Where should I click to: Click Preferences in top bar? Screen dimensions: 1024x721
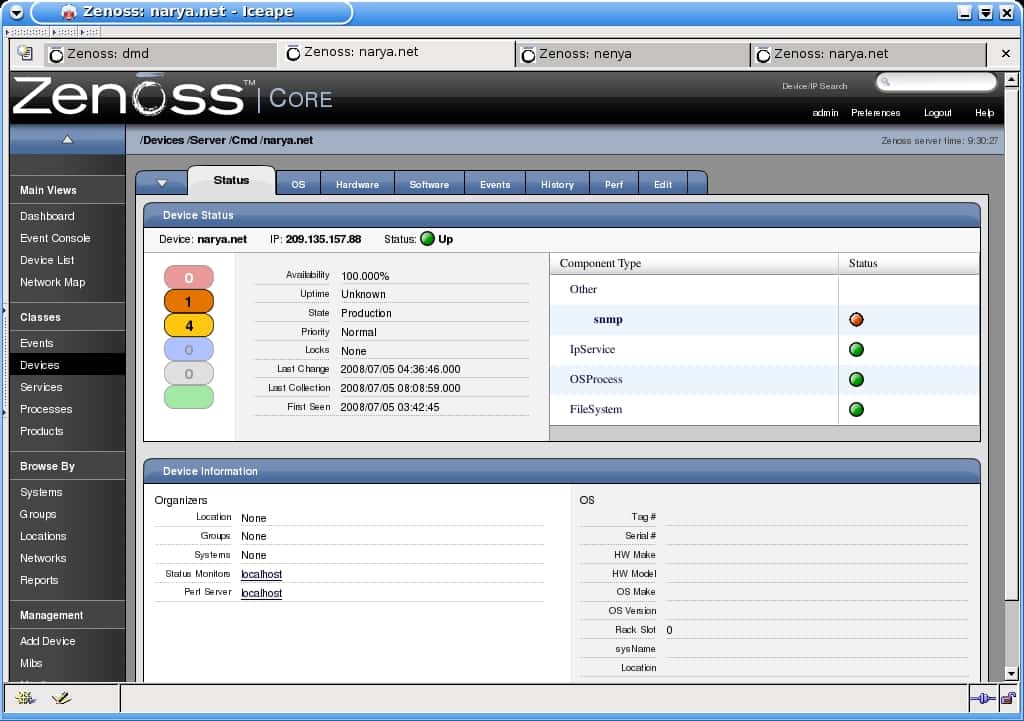tap(876, 113)
